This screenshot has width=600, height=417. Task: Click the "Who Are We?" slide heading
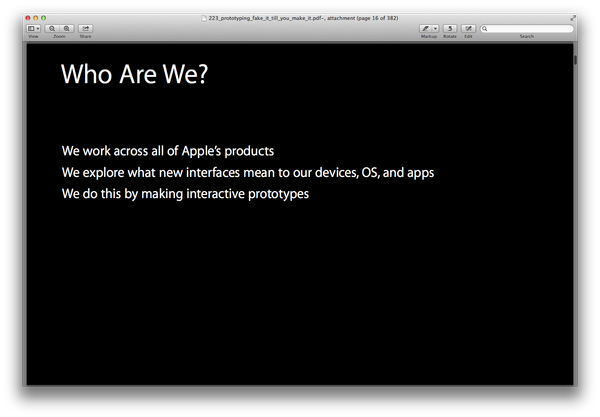click(x=135, y=75)
